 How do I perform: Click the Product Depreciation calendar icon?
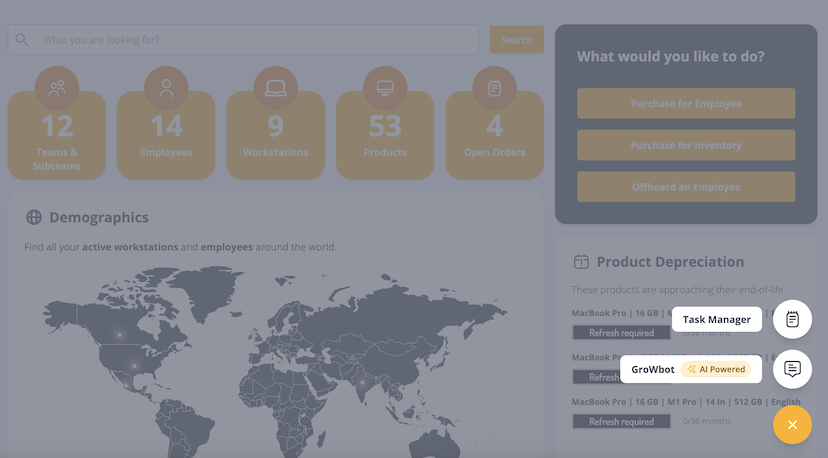[581, 262]
